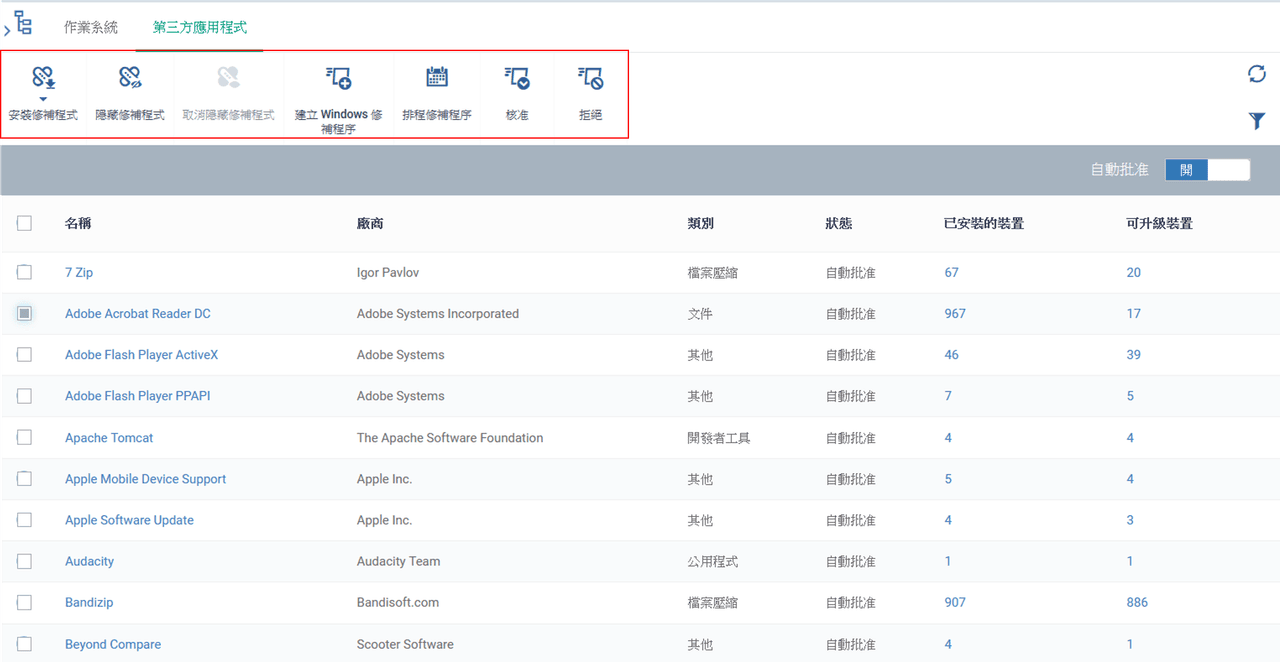1280x662 pixels.
Task: Open Apple Mobile Device Support link
Action: 146,479
